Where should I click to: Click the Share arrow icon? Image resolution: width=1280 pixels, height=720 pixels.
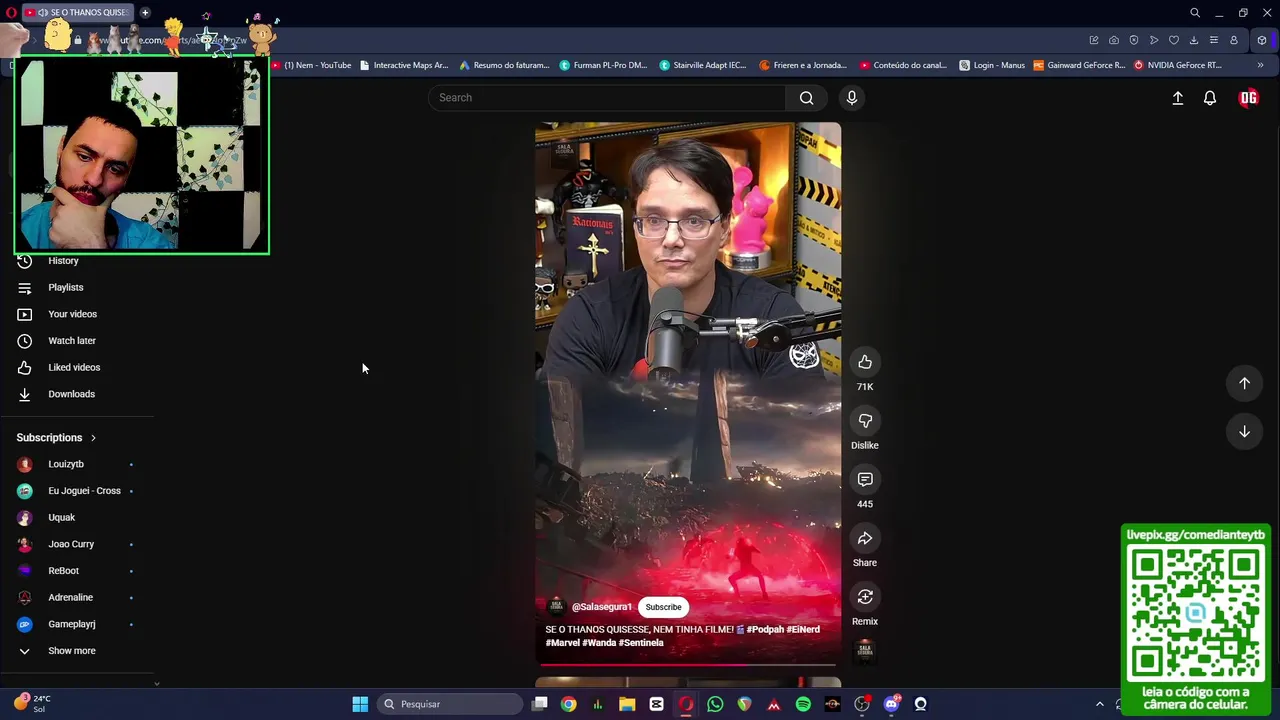(865, 538)
